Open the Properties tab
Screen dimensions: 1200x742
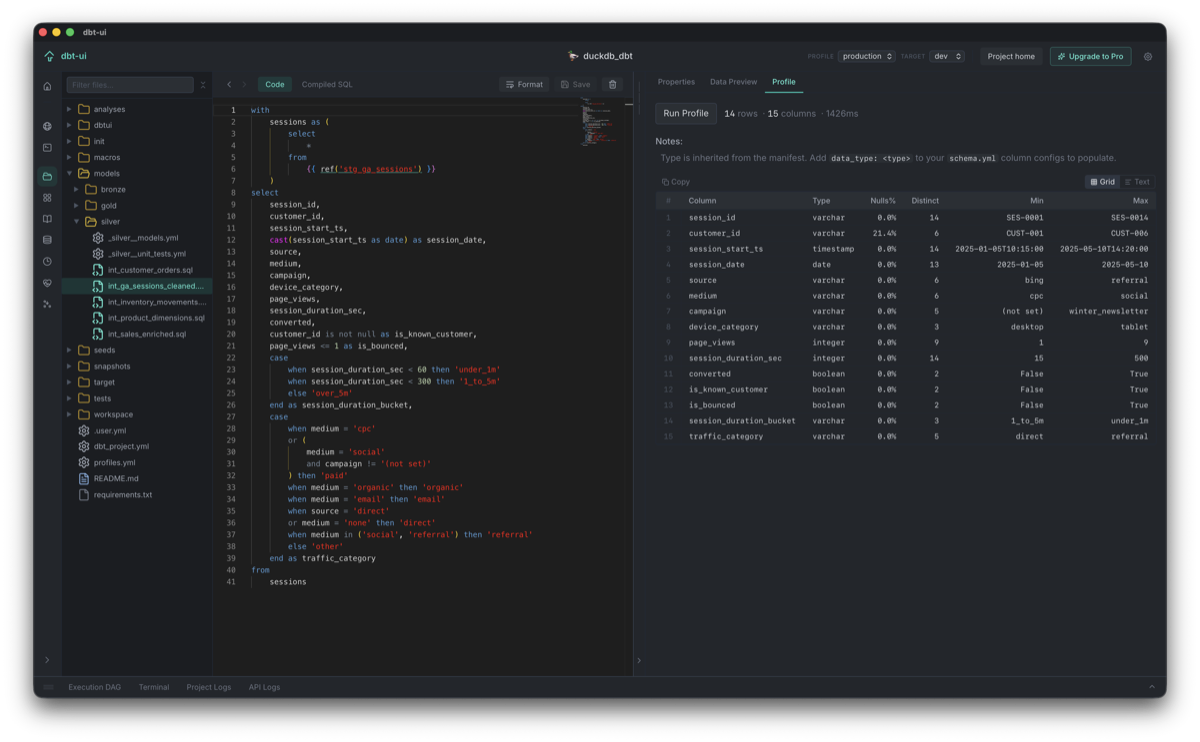pyautogui.click(x=676, y=82)
